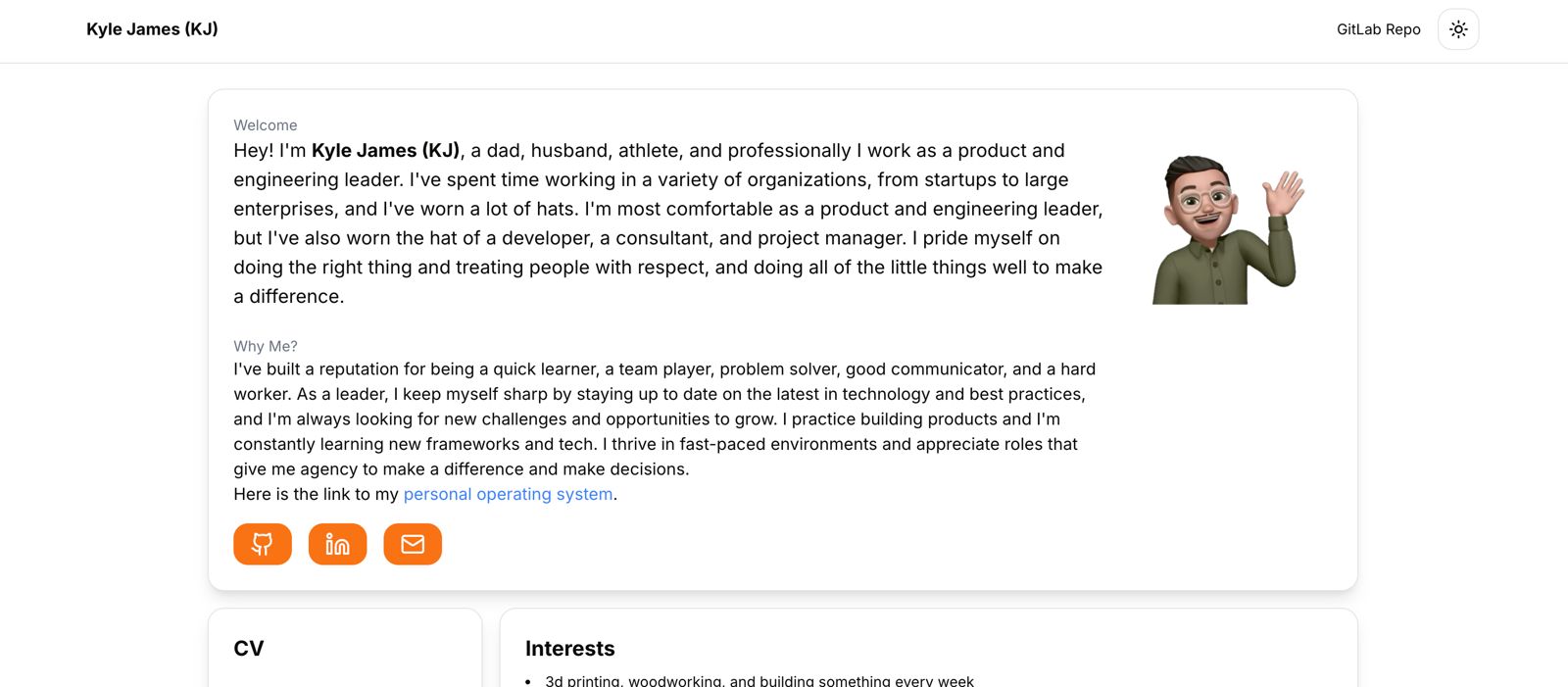The width and height of the screenshot is (1568, 687).
Task: Click the text 'a difference.' ending the intro
Action: (289, 296)
